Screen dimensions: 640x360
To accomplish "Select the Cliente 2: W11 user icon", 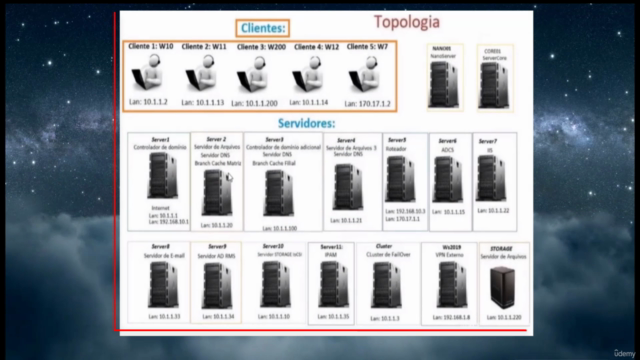I will click(x=201, y=73).
